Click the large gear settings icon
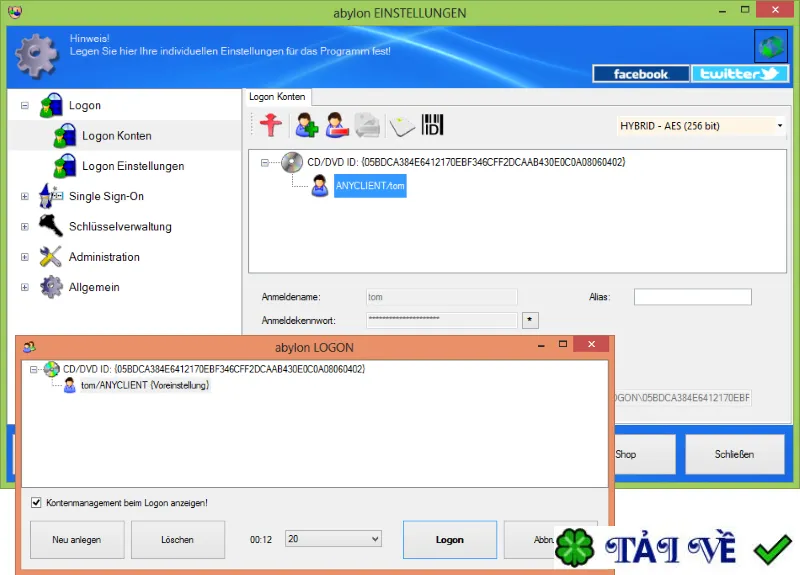800x575 pixels. pos(37,56)
